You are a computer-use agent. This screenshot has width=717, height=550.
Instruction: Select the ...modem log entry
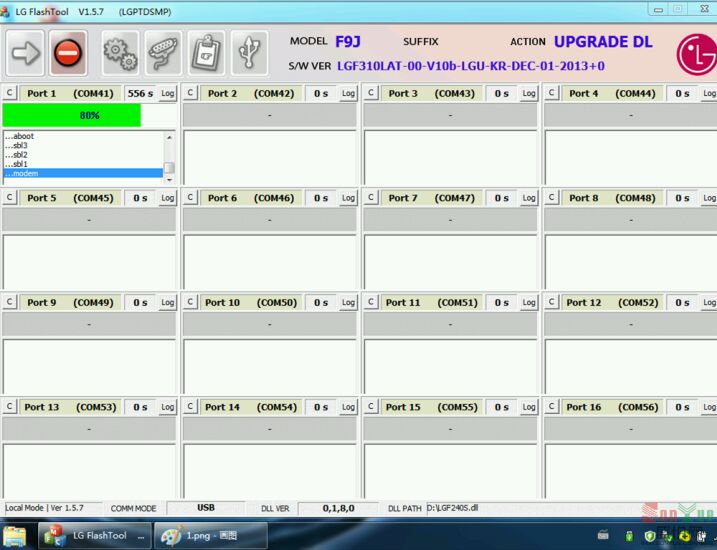click(x=83, y=173)
